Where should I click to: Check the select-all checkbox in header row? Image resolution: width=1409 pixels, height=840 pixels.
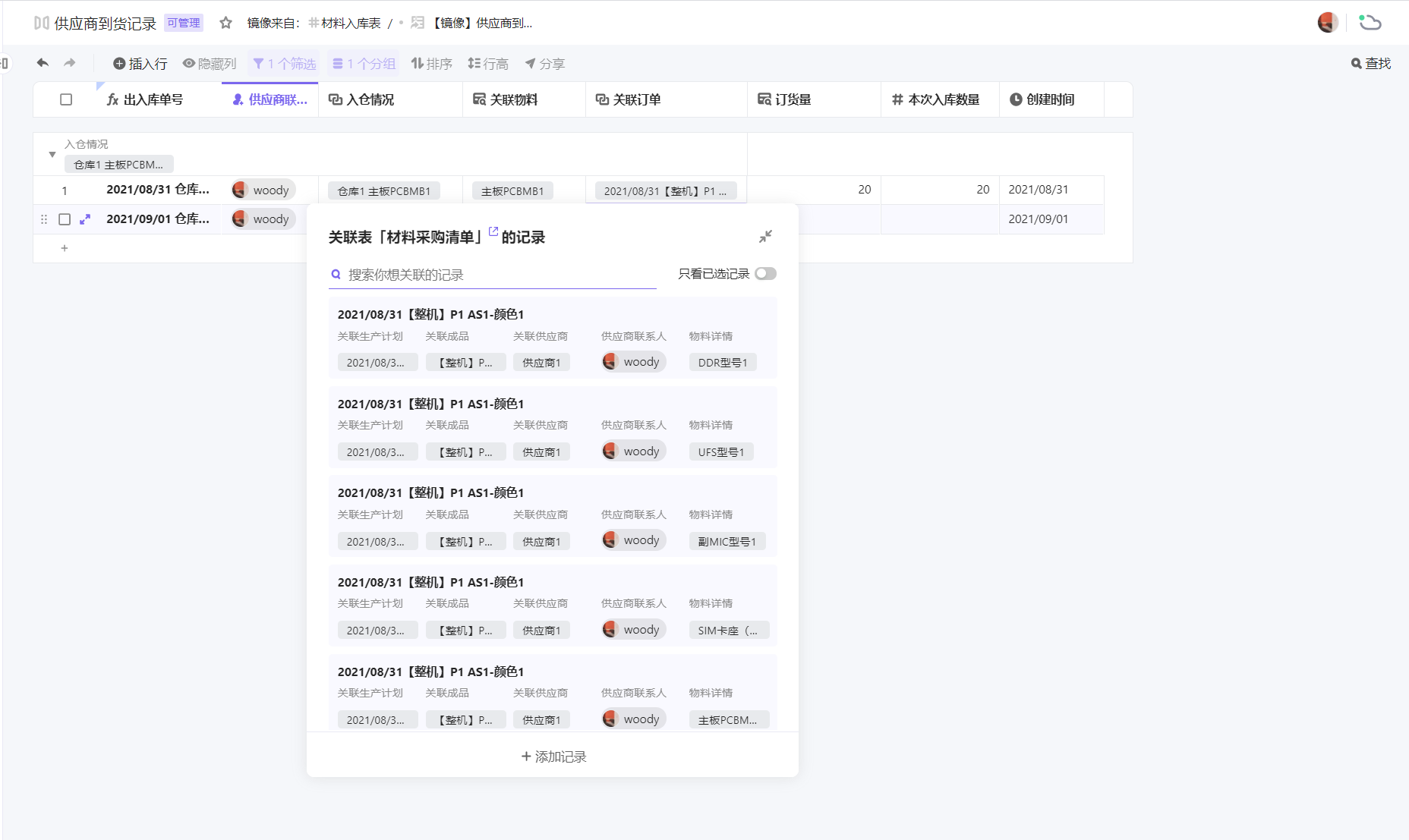coord(66,99)
